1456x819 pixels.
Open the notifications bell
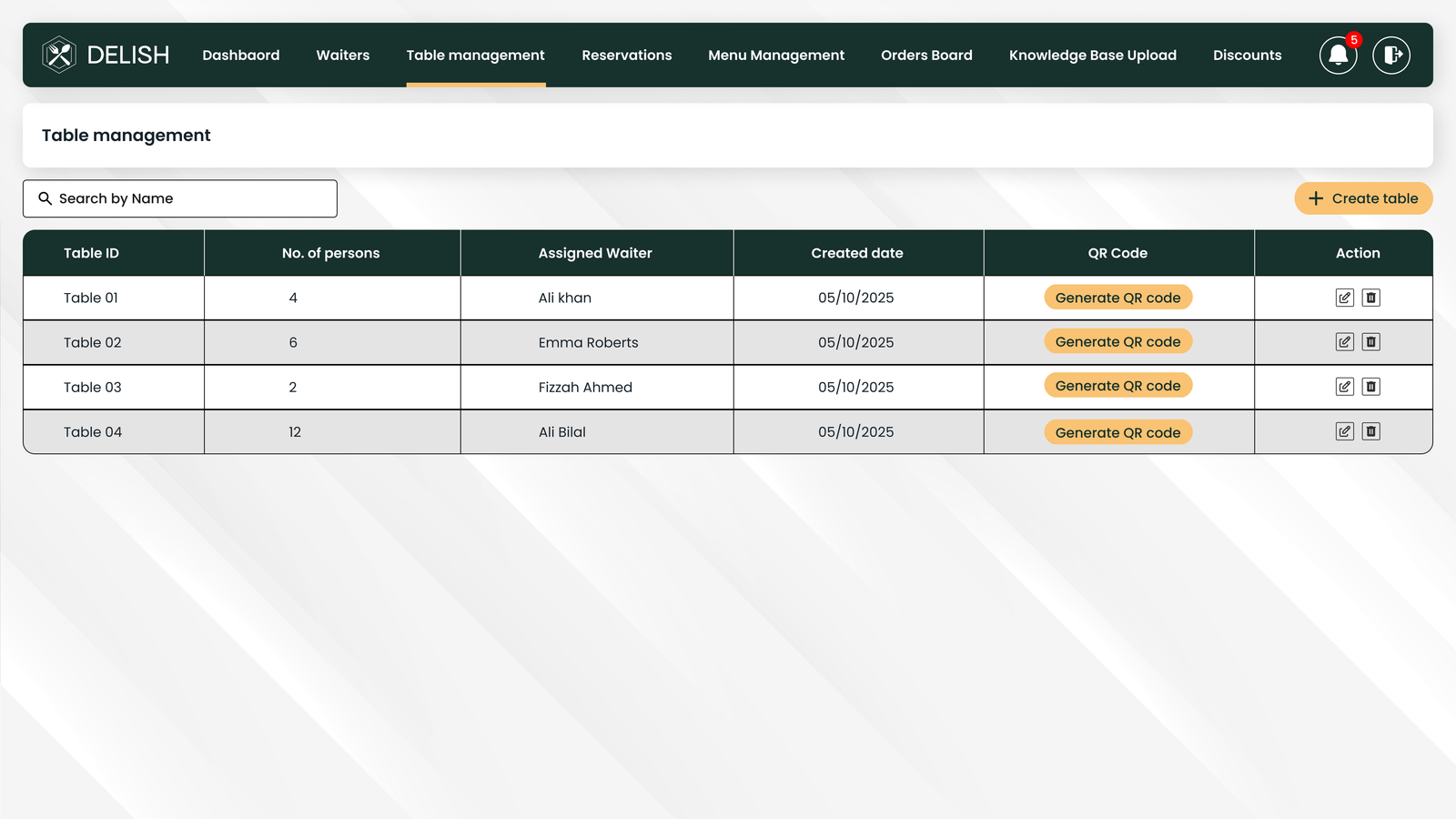click(1338, 56)
